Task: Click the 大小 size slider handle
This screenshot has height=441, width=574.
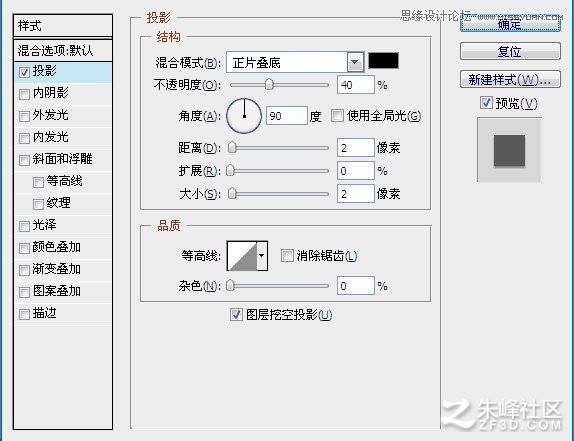Action: pyautogui.click(x=232, y=193)
